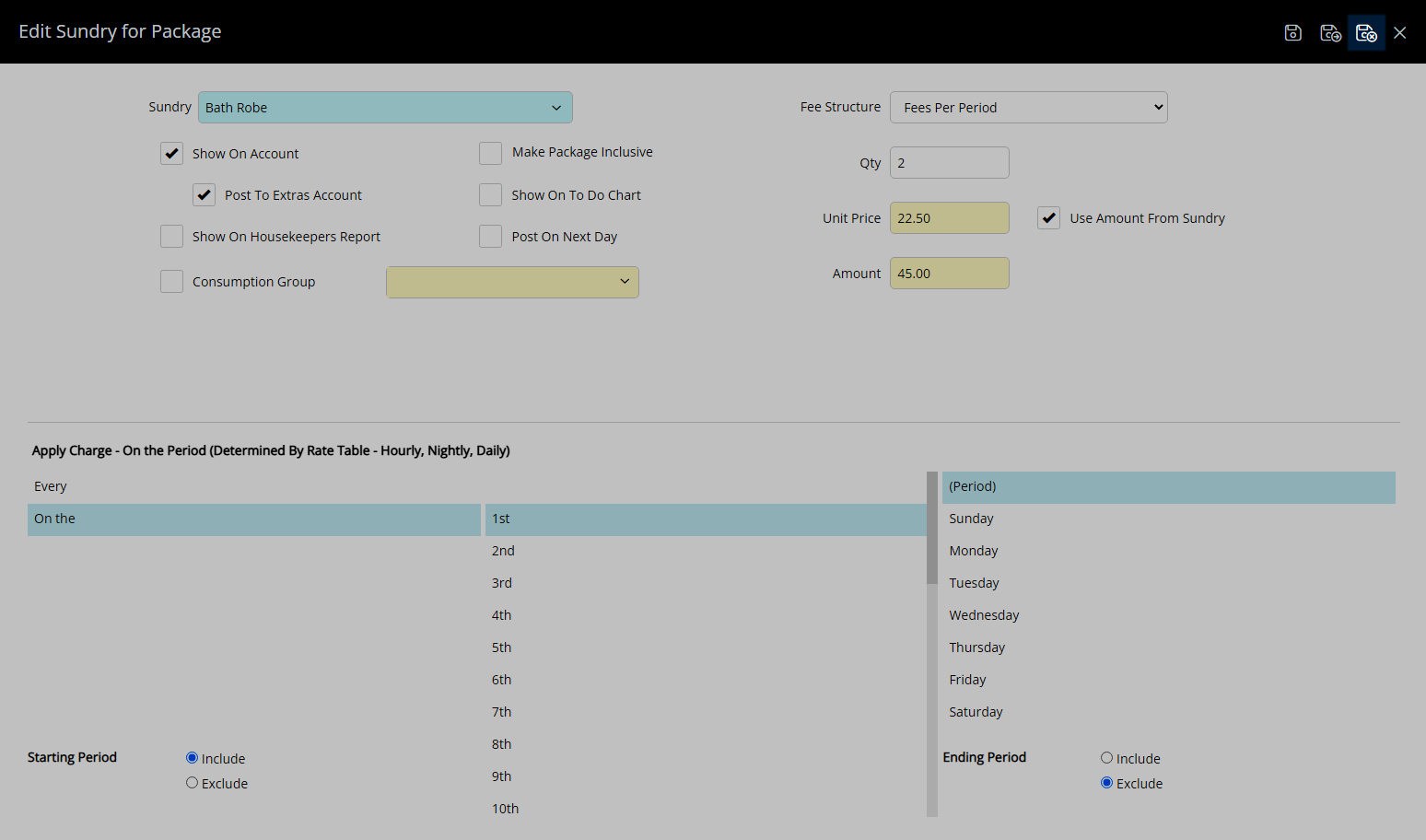1426x840 pixels.
Task: Select Monday in the day list
Action: [x=1169, y=551]
